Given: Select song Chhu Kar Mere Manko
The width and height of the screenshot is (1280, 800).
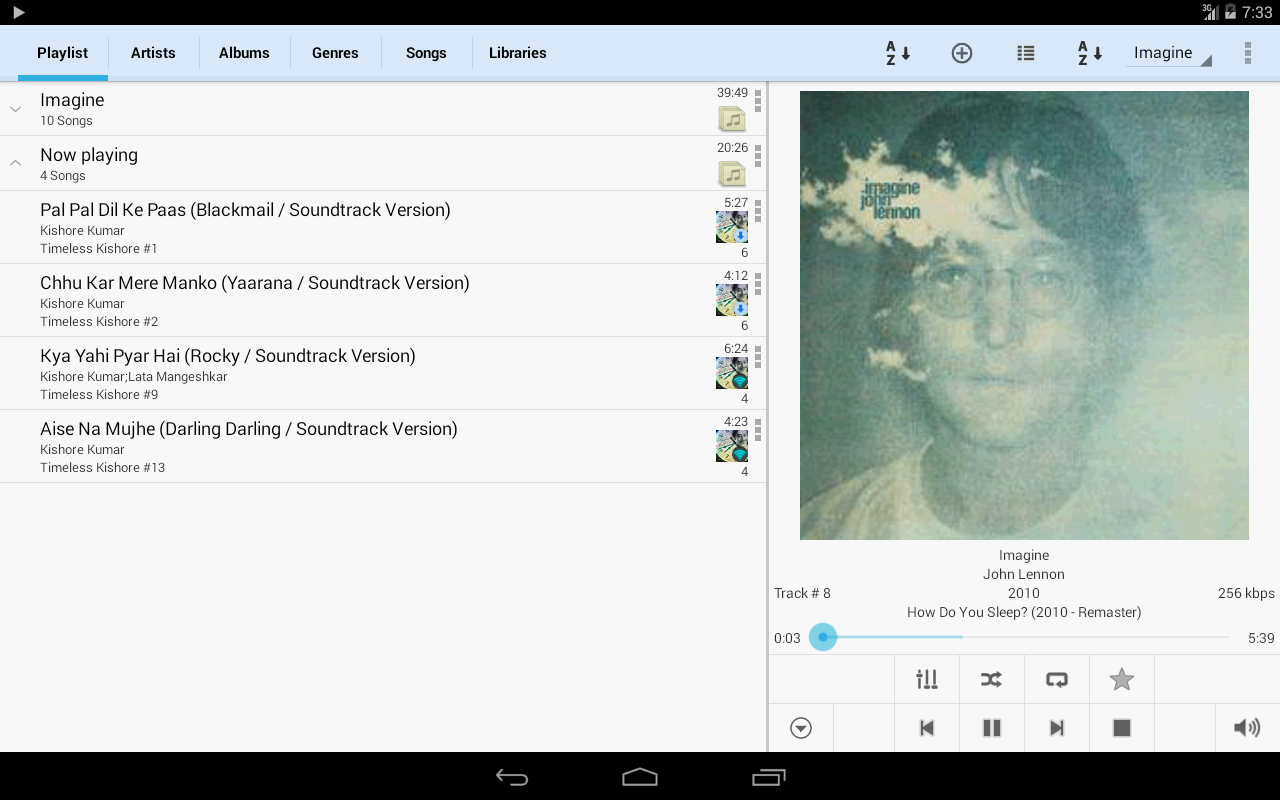Looking at the screenshot, I should pos(383,300).
